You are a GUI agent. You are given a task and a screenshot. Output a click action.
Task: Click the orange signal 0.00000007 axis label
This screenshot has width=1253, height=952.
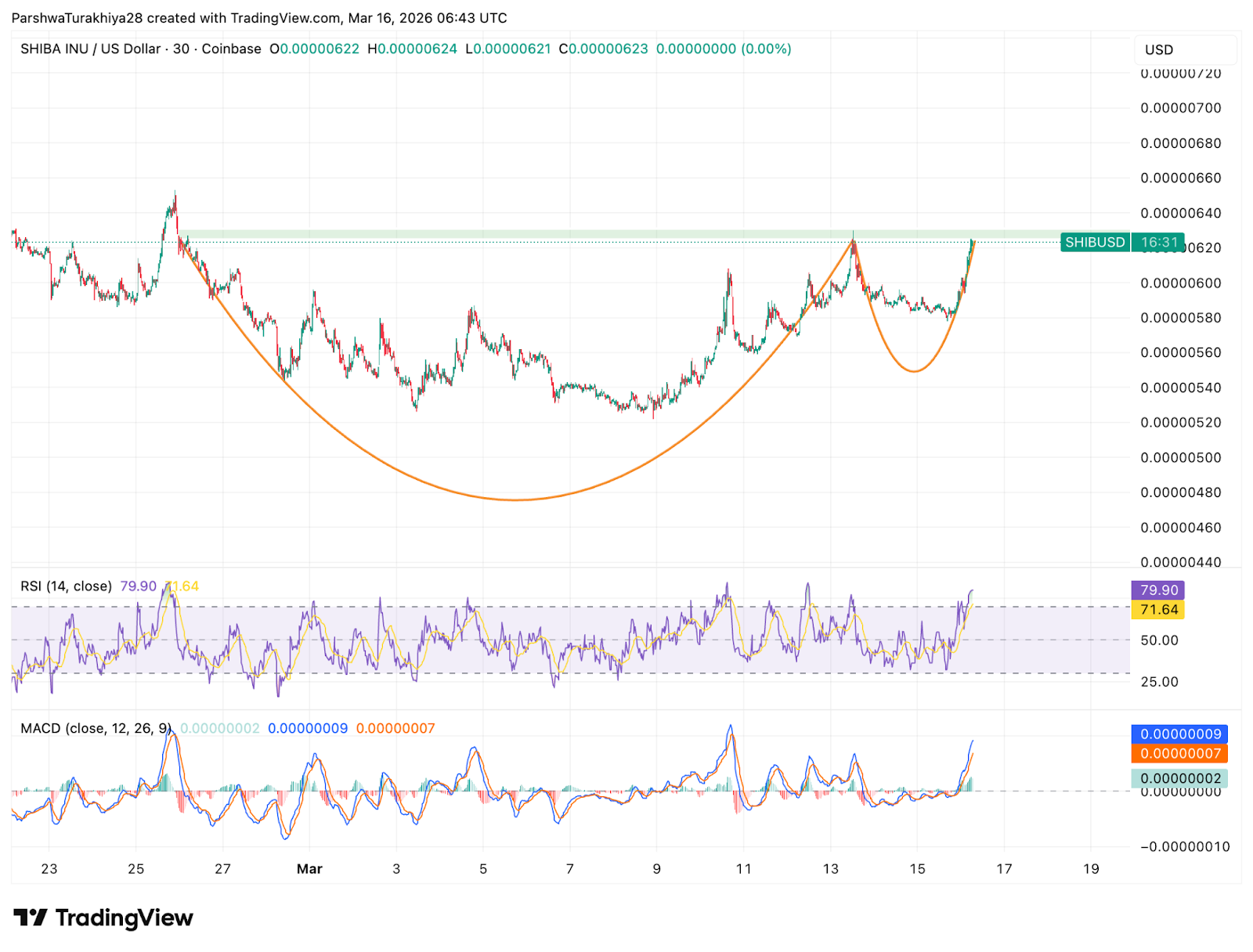(x=1179, y=753)
